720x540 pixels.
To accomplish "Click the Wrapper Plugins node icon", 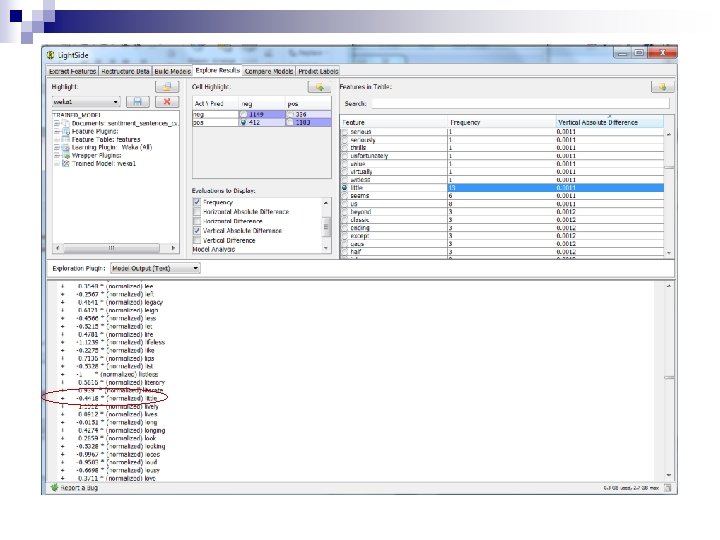I will click(x=66, y=155).
